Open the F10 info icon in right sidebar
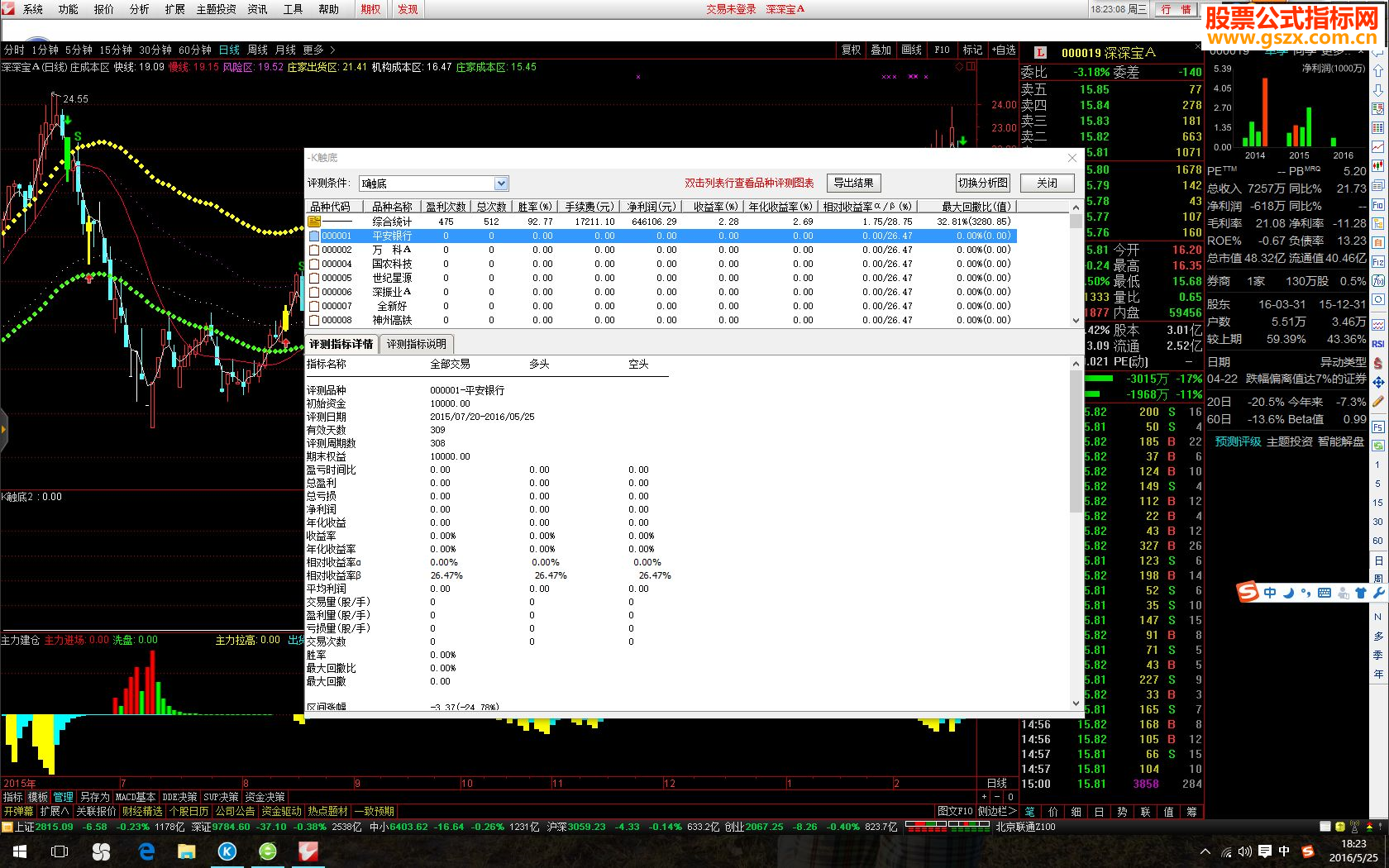This screenshot has height=868, width=1389. 1378,204
